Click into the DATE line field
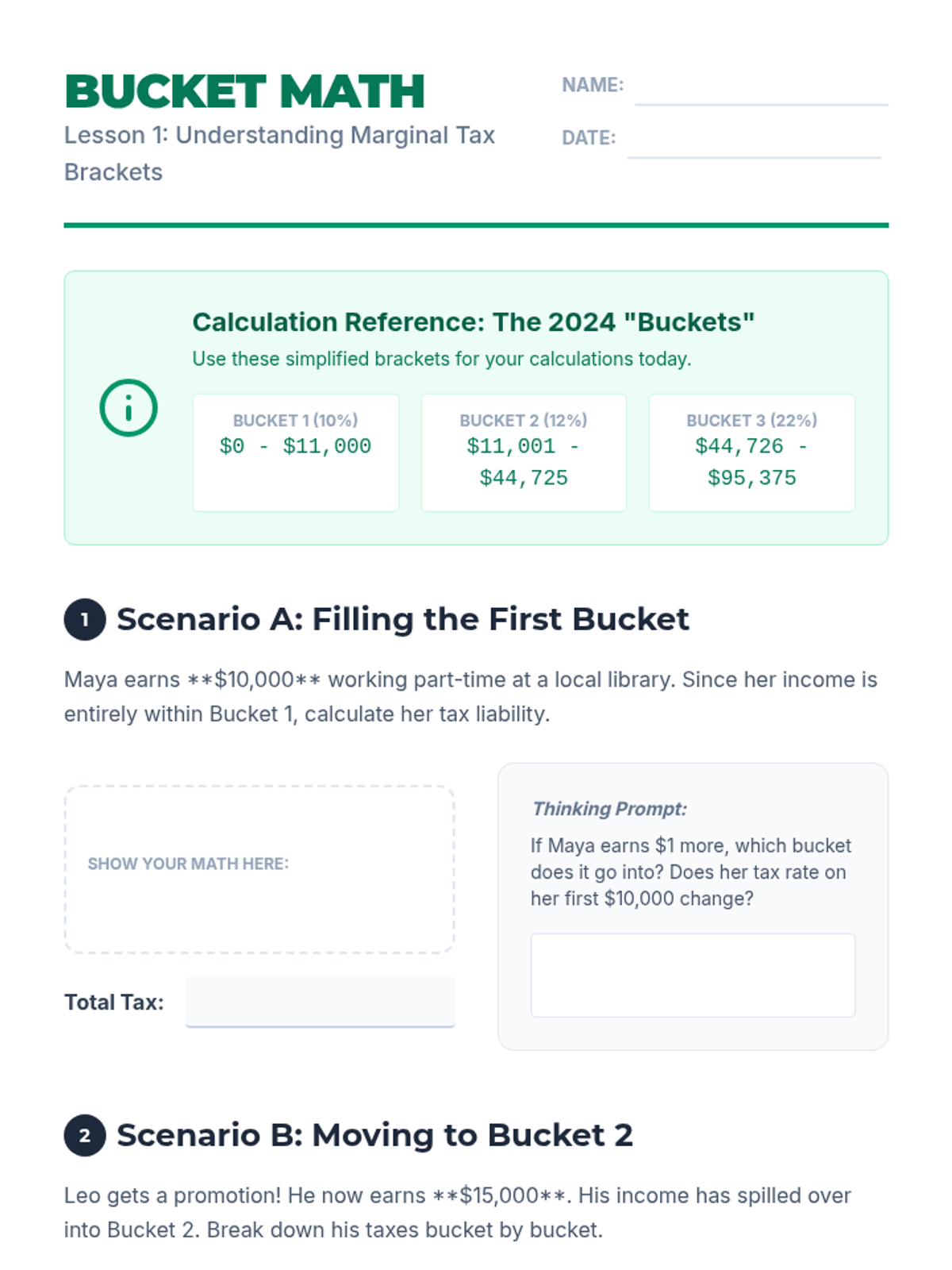The width and height of the screenshot is (952, 1270). (x=753, y=140)
